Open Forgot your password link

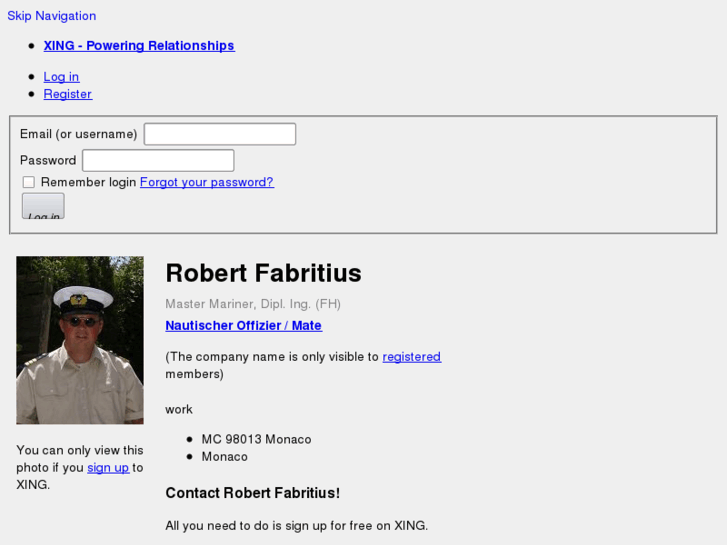207,182
